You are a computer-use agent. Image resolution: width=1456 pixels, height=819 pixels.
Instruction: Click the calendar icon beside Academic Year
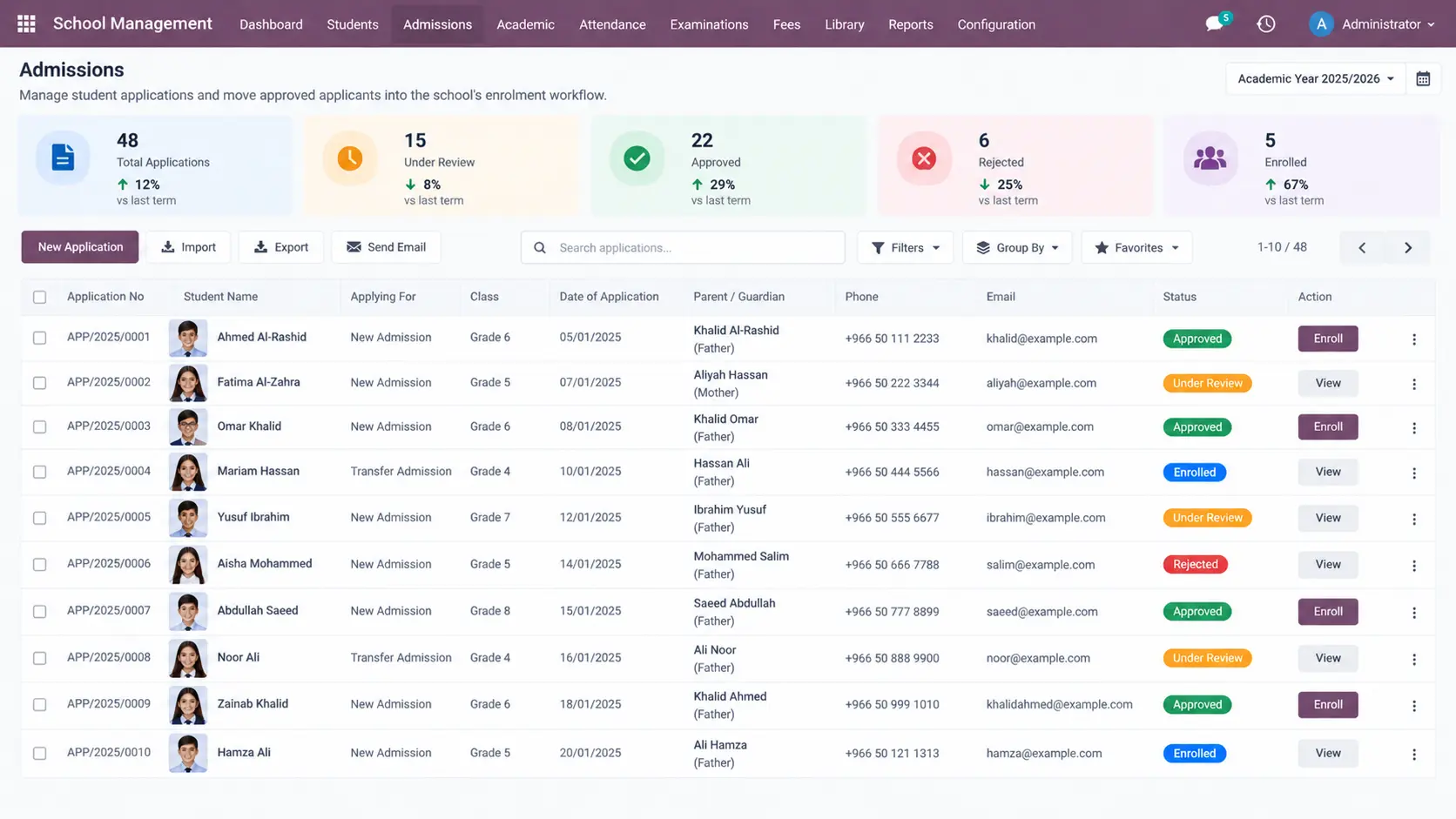point(1423,79)
